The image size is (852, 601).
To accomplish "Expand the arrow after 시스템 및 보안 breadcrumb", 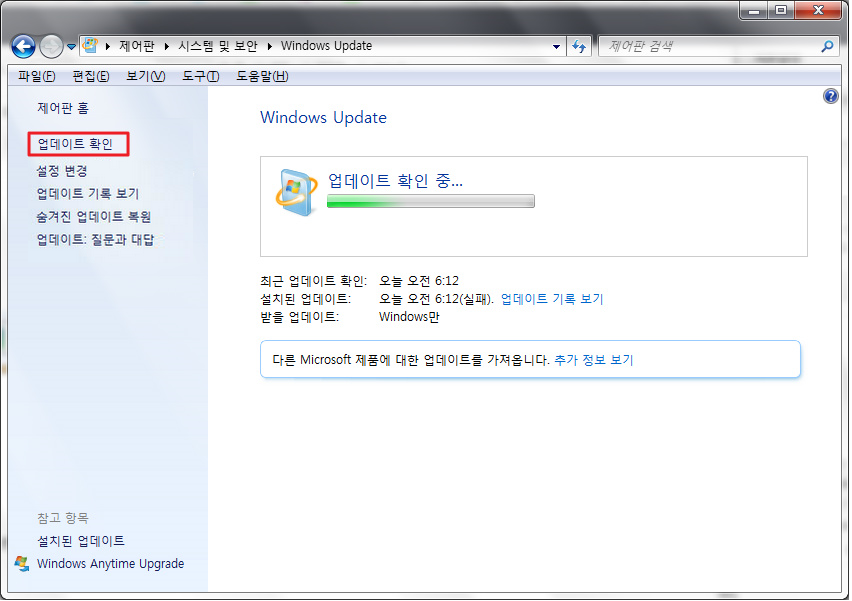I will point(269,46).
